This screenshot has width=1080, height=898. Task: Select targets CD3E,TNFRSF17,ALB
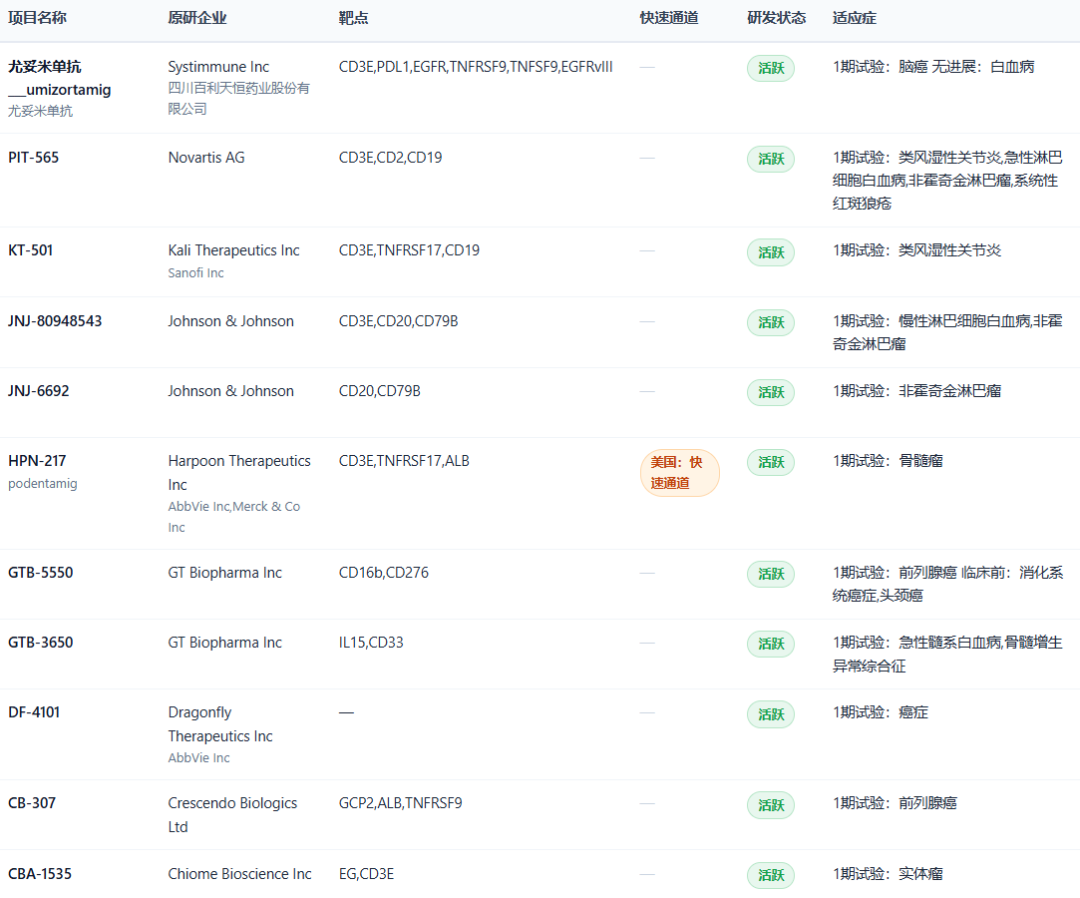404,461
